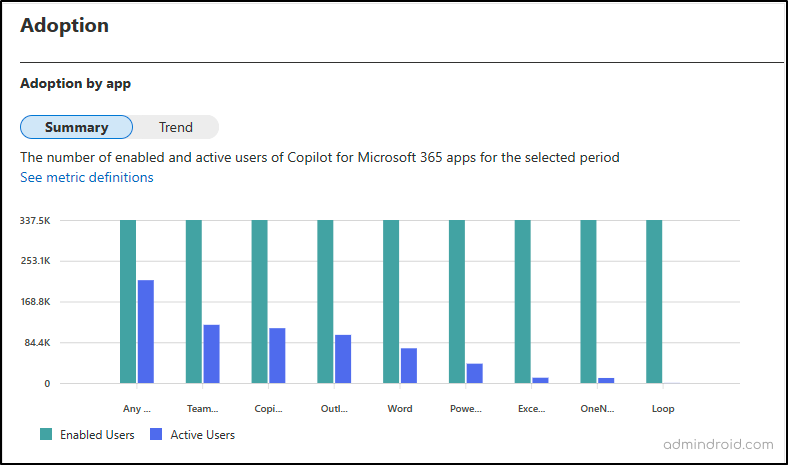Switch to the Trend view tab
This screenshot has height=465, width=788.
176,127
